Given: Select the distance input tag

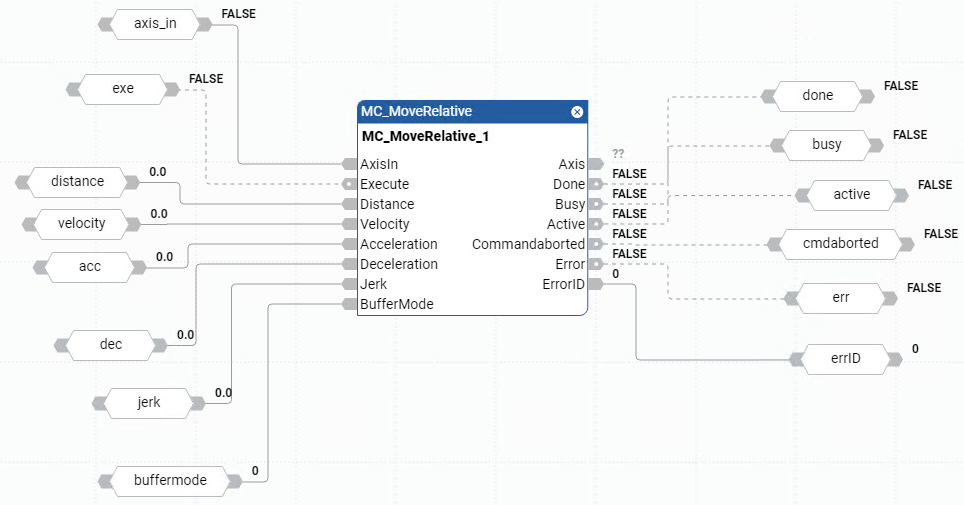Looking at the screenshot, I should 77,181.
